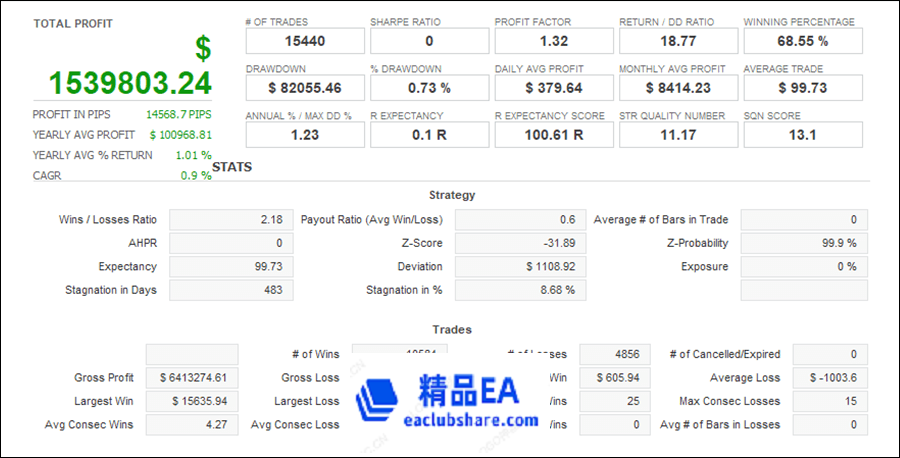Select the # of Losses value 4856
Image resolution: width=900 pixels, height=458 pixels.
(615, 355)
